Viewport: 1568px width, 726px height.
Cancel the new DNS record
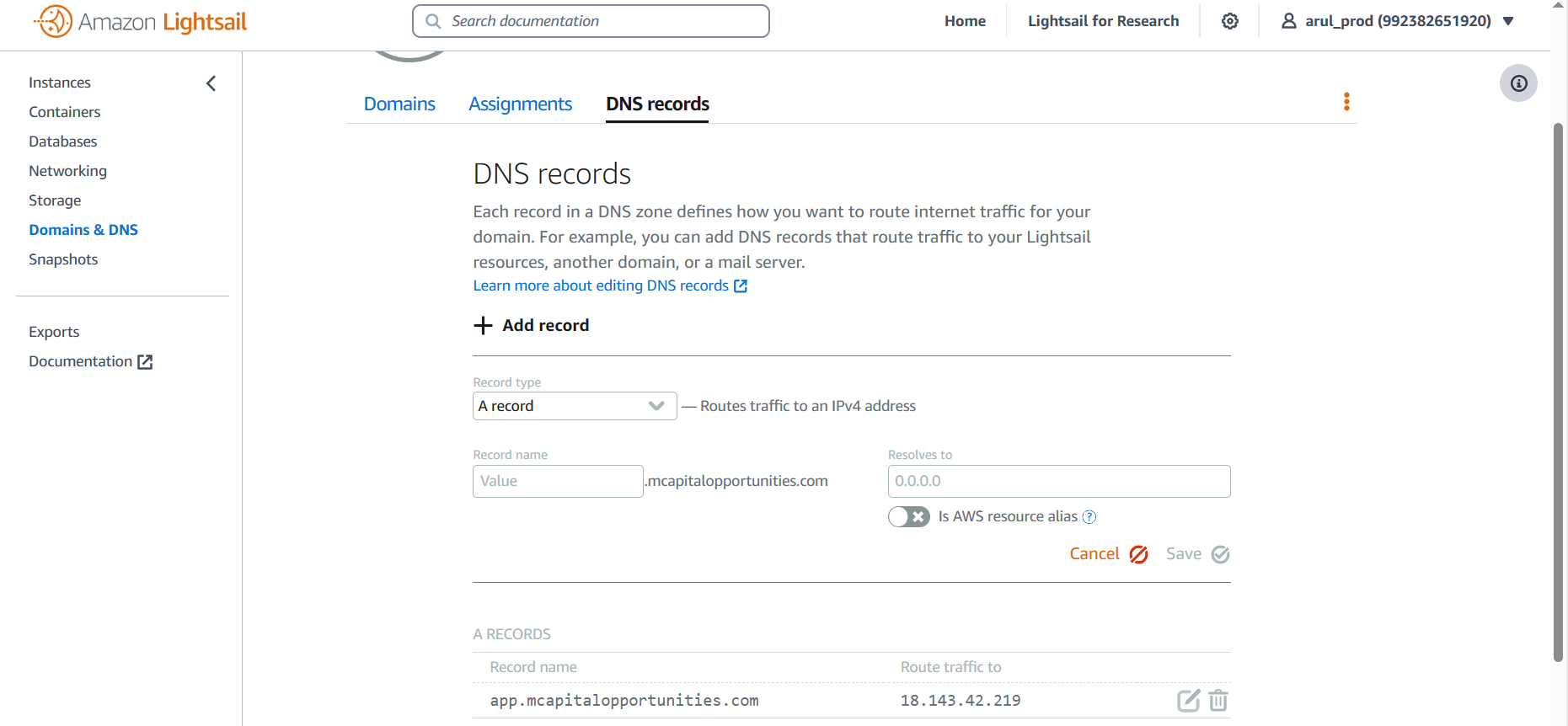(x=1107, y=554)
